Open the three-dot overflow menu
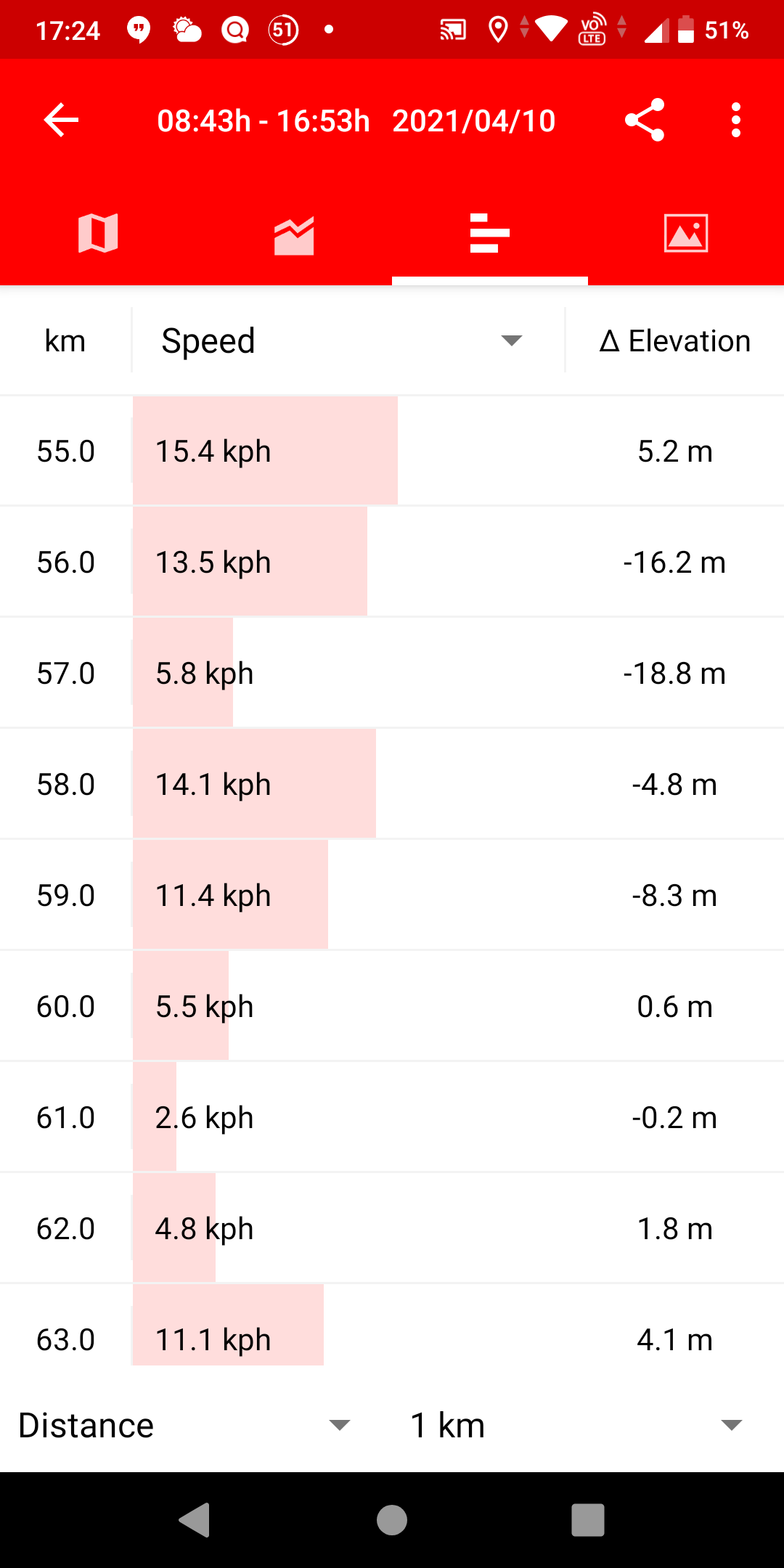This screenshot has width=784, height=1568. point(736,121)
